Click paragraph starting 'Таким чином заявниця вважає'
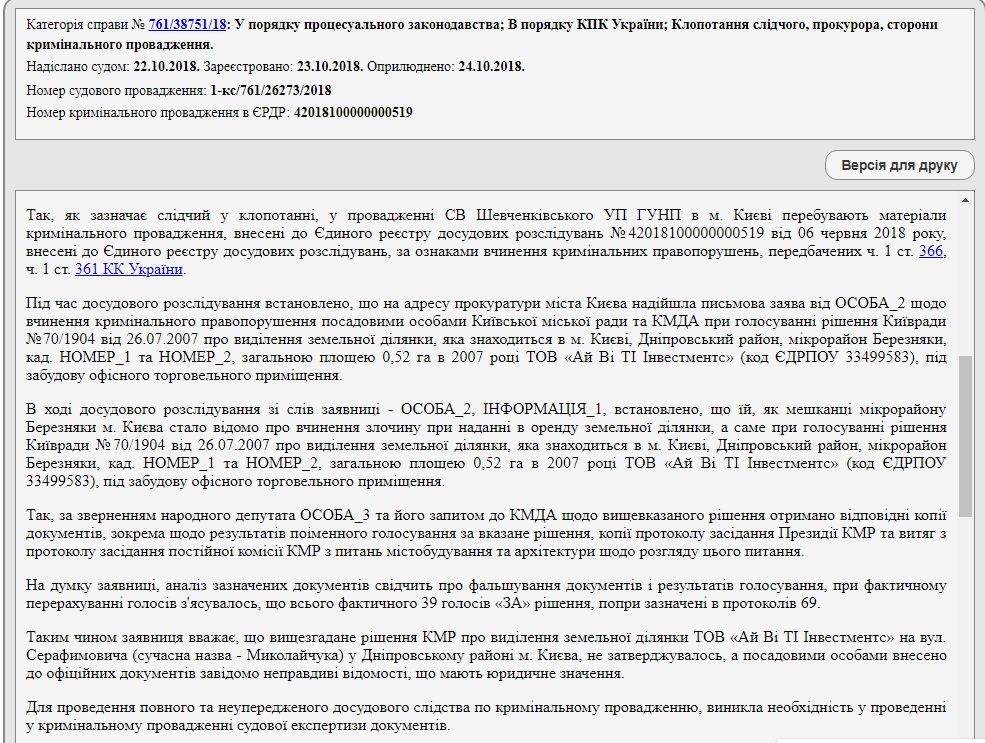Screen dimensions: 985x743 click(x=485, y=655)
